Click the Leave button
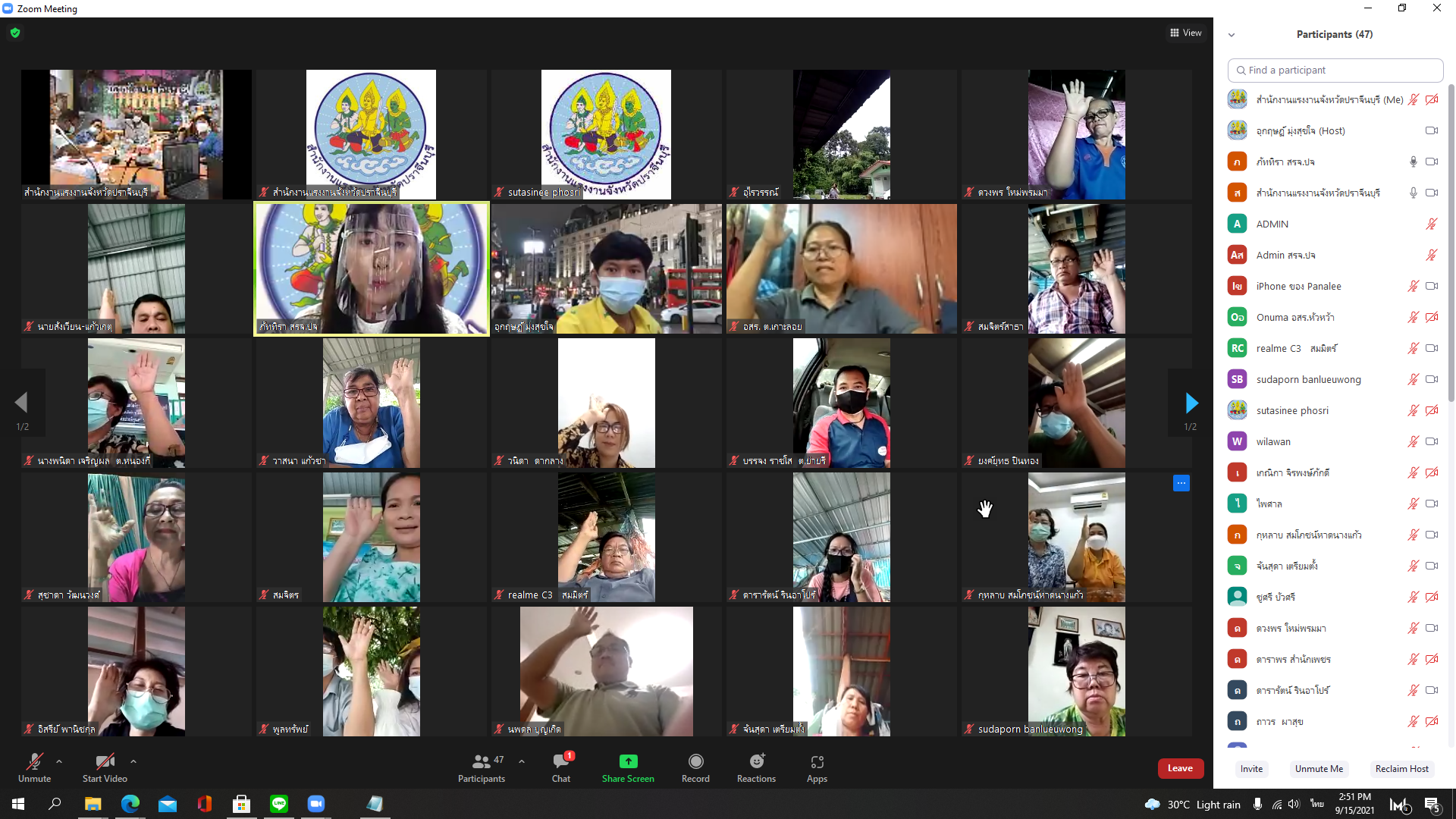Viewport: 1456px width, 819px height. [x=1180, y=768]
